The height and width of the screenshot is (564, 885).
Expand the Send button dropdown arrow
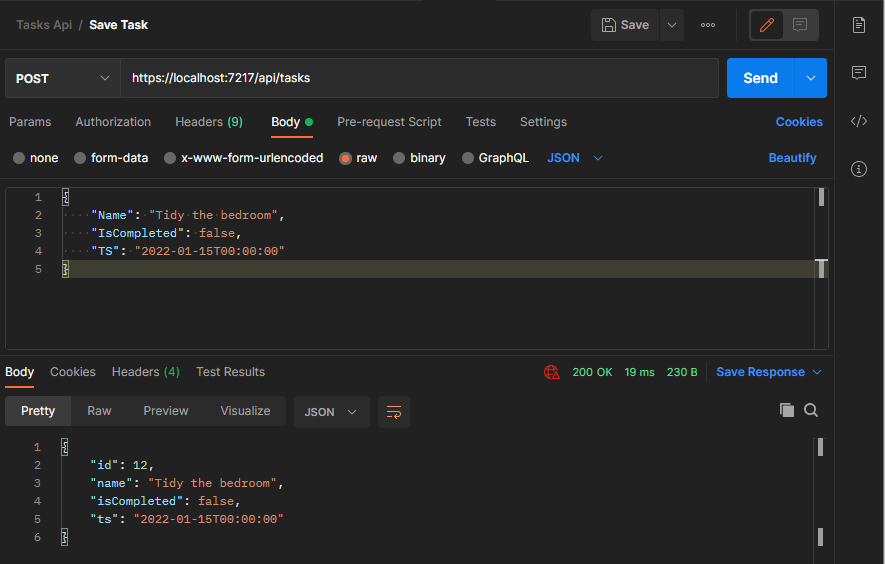point(810,78)
